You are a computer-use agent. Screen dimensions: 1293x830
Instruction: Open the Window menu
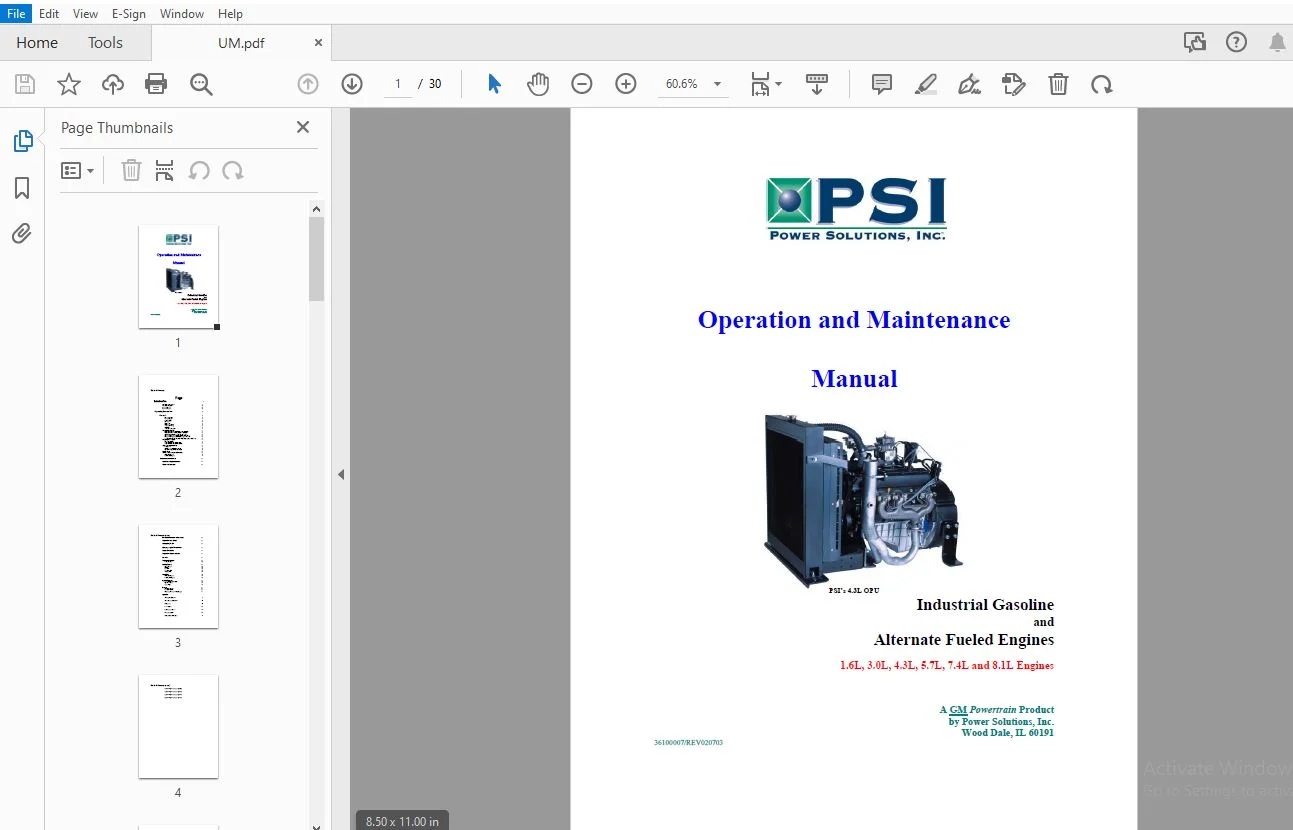pos(182,14)
